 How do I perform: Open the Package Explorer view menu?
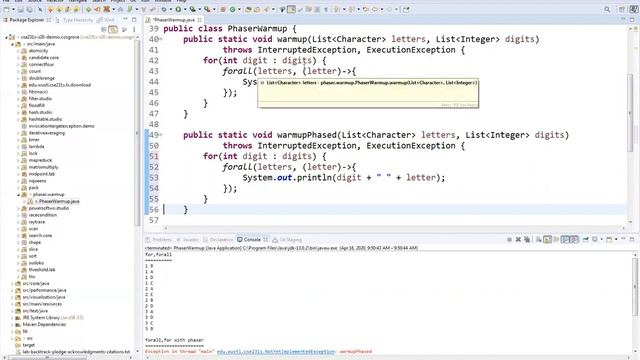coord(134,29)
